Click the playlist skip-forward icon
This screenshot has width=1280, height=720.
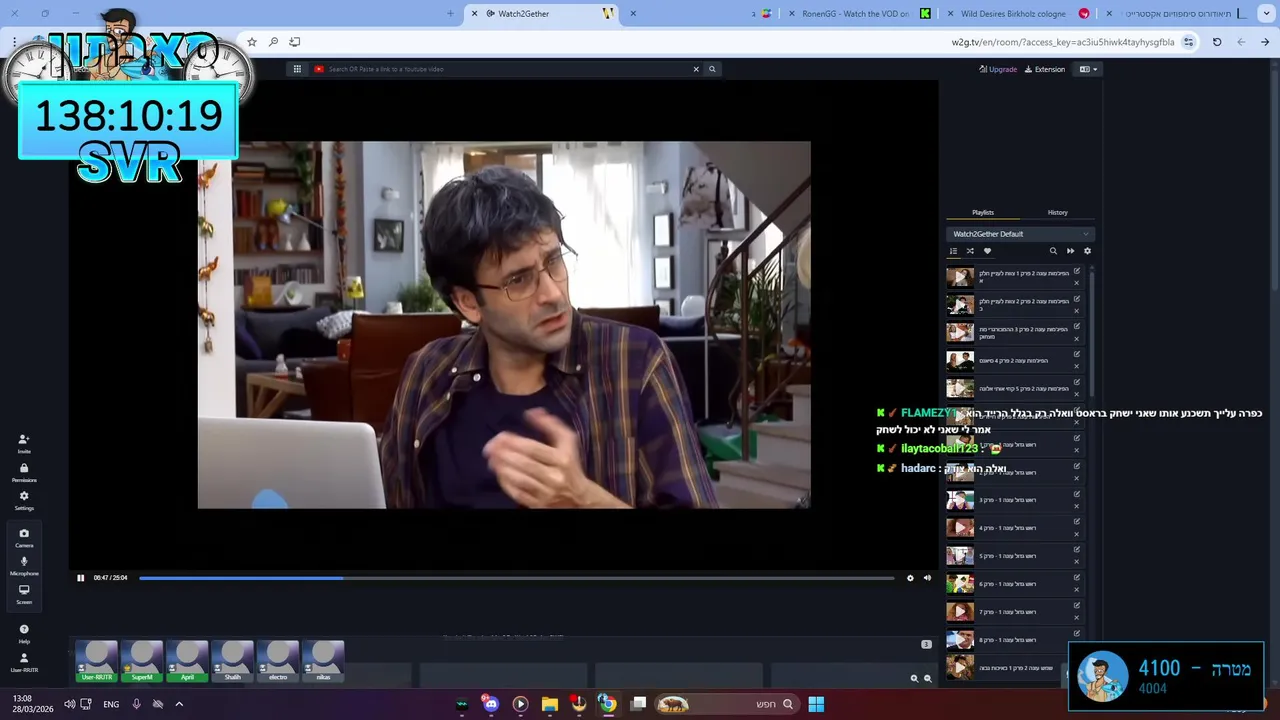point(1070,251)
